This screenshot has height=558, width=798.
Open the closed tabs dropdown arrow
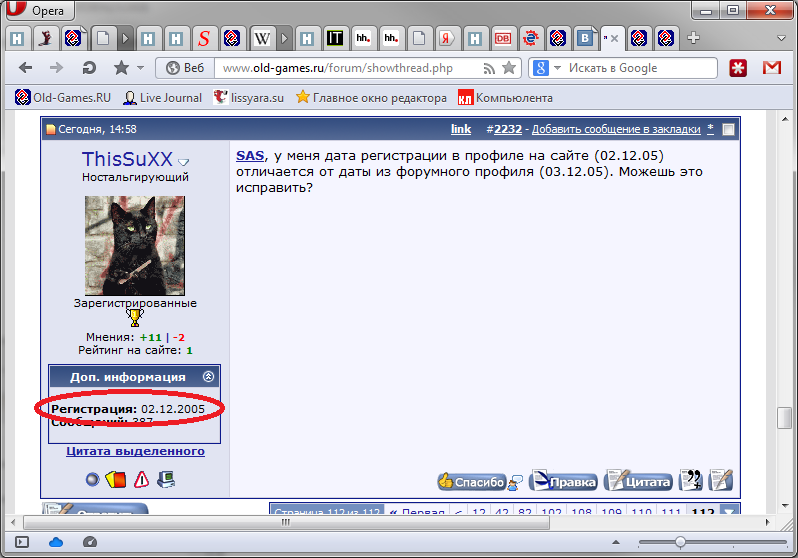pyautogui.click(x=782, y=38)
